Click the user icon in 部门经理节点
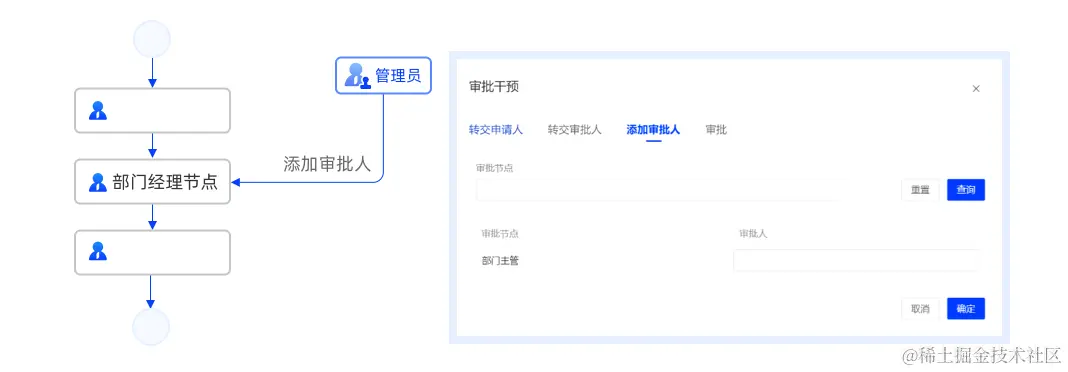The height and width of the screenshot is (372, 1068). [98, 182]
